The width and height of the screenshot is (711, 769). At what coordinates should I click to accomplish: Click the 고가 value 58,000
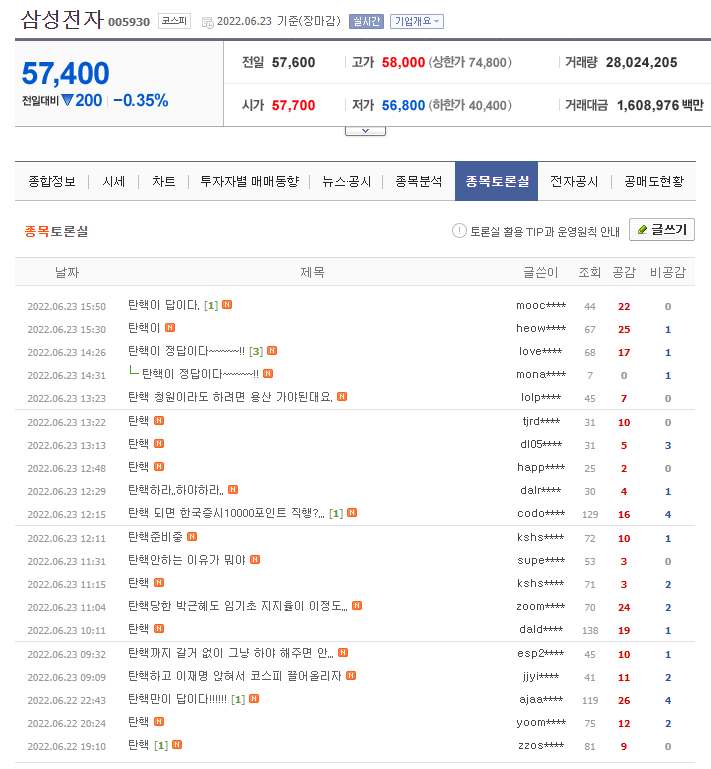point(403,62)
